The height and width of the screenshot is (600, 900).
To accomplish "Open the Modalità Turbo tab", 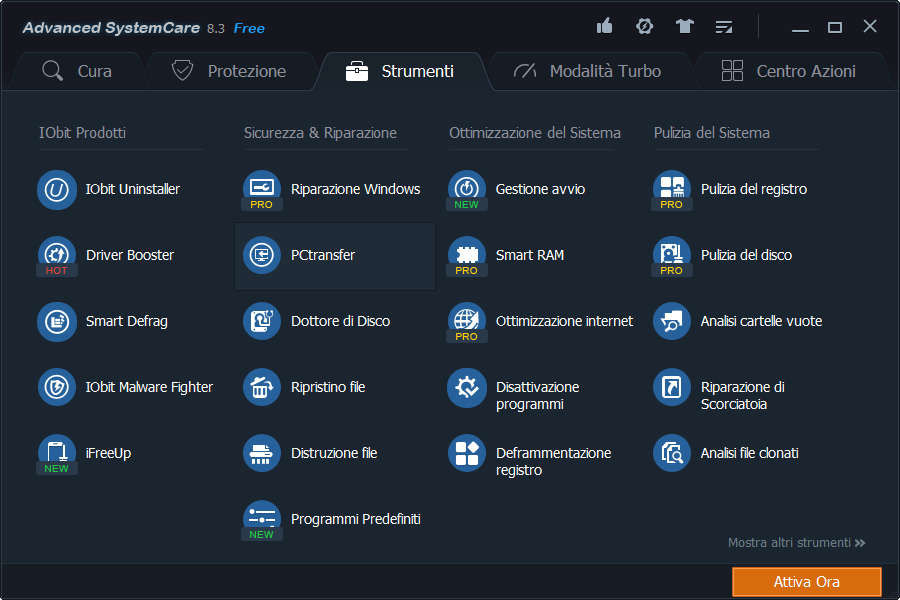I will [x=587, y=71].
